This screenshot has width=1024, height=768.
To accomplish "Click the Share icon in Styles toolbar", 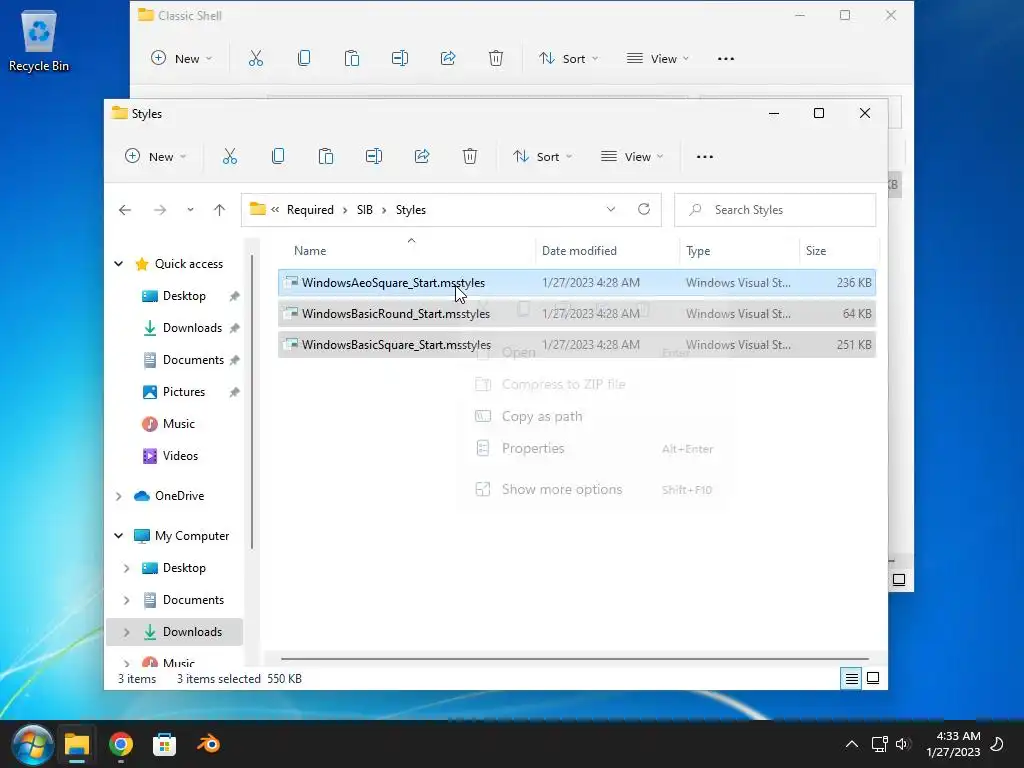I will click(x=422, y=157).
